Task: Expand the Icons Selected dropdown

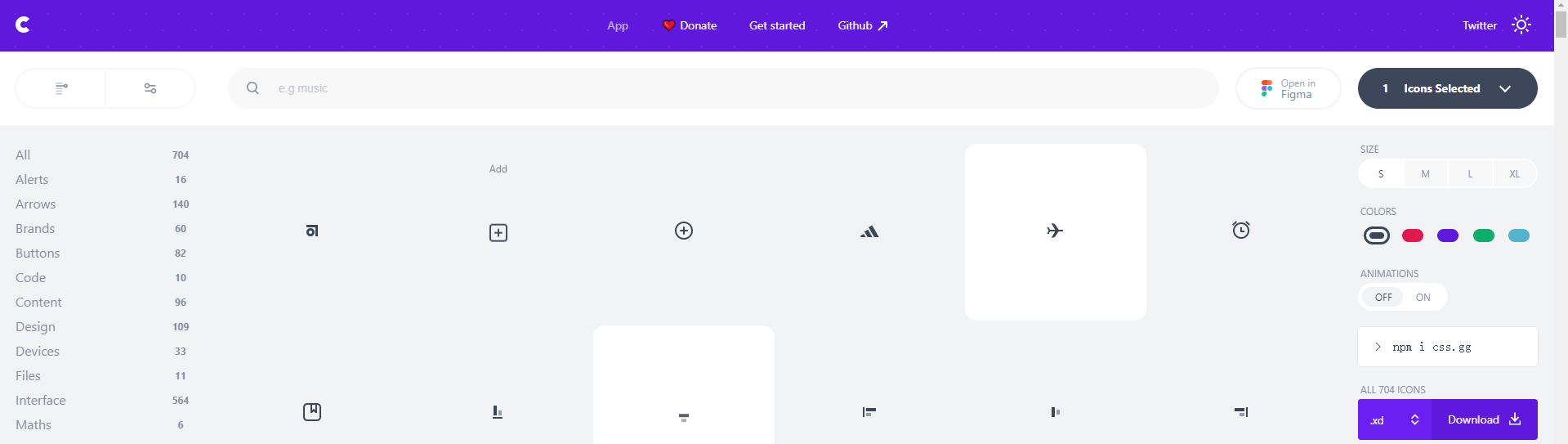Action: 1447,88
